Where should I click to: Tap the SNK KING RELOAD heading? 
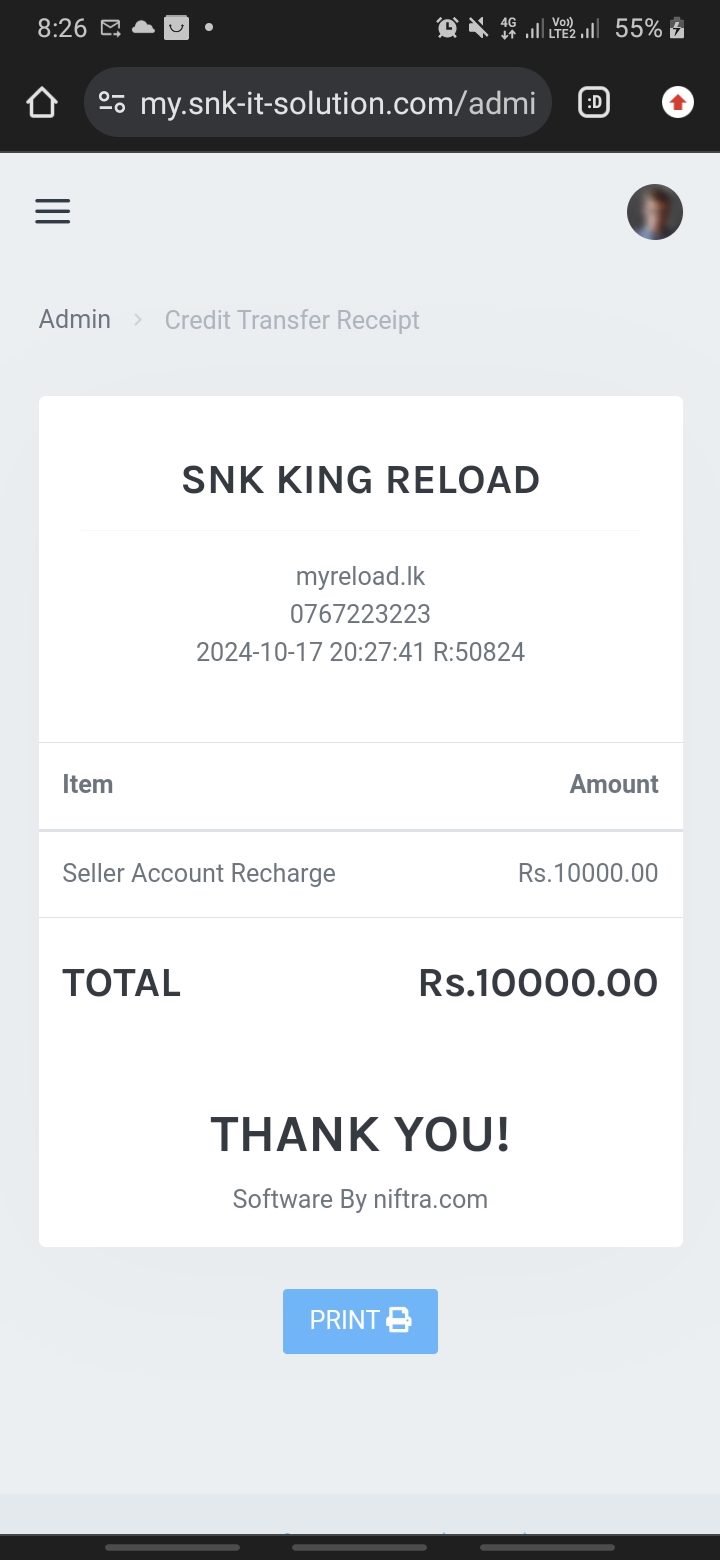(360, 480)
